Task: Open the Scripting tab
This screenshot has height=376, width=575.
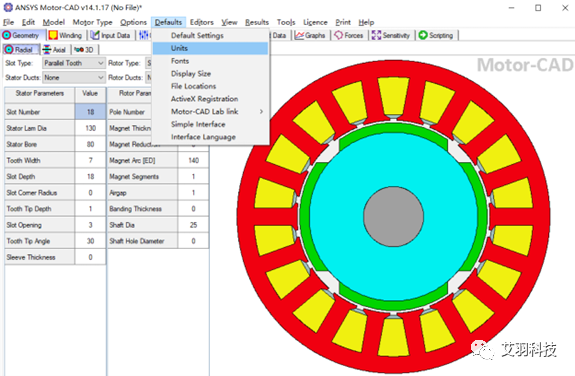Action: (x=436, y=35)
